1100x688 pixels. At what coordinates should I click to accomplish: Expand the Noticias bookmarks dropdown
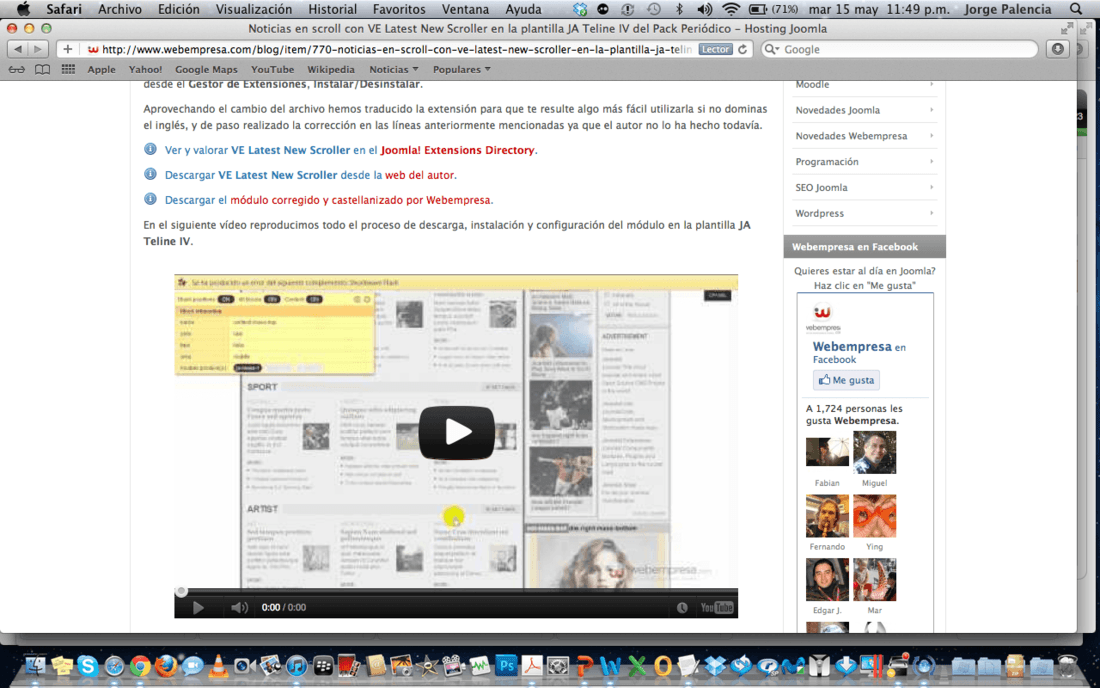[x=394, y=69]
